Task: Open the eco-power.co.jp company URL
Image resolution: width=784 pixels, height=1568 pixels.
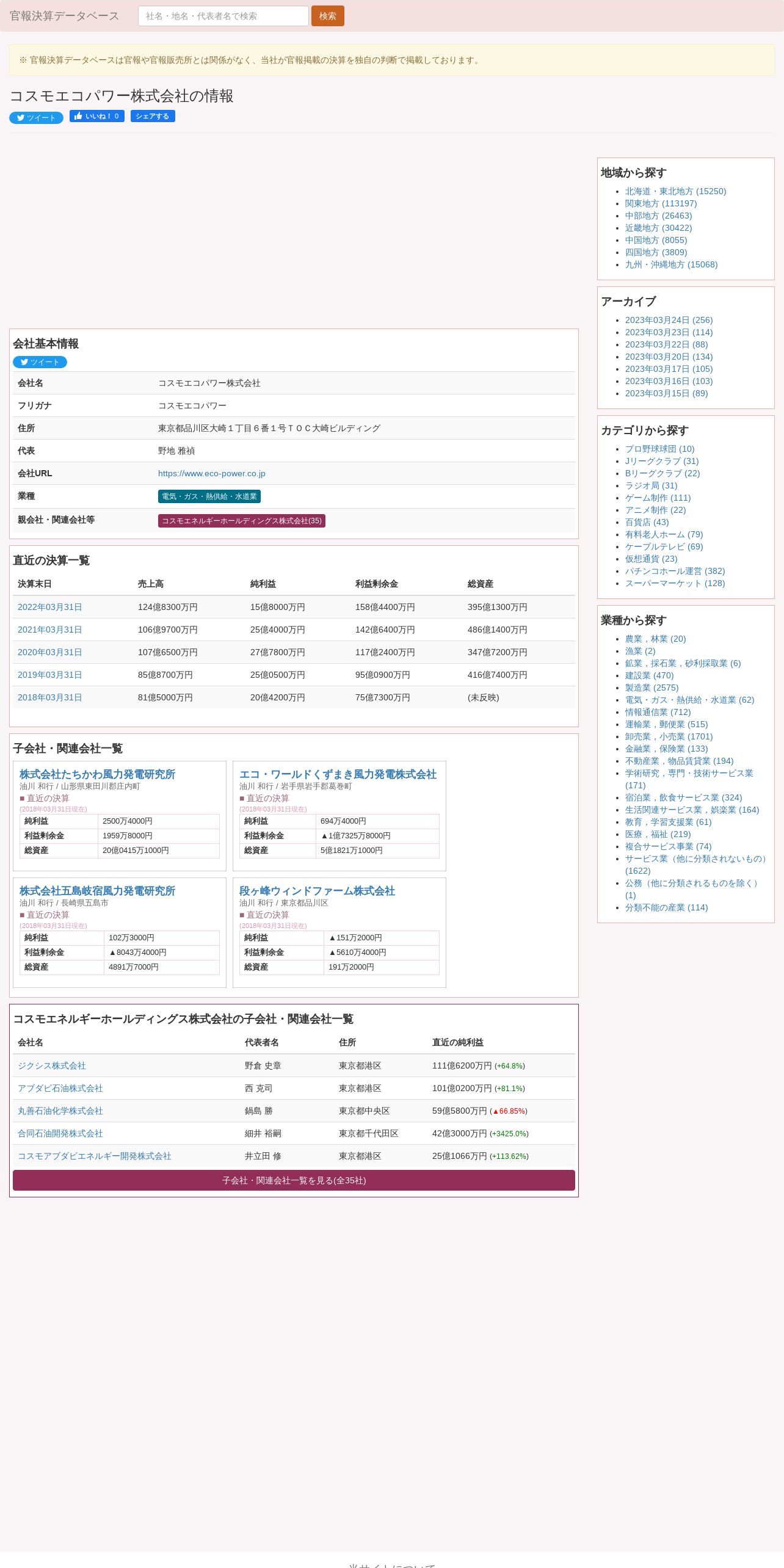Action: point(211,473)
